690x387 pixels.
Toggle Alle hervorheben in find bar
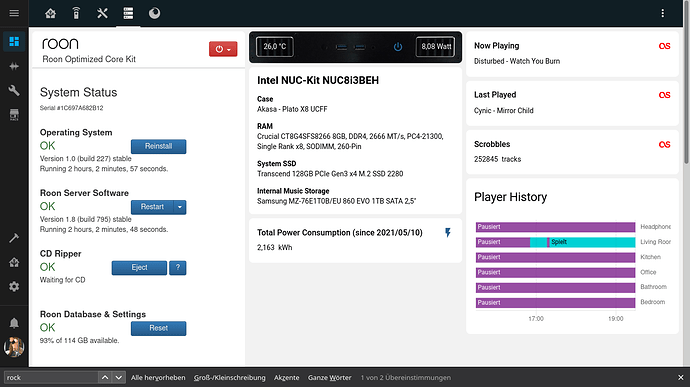(x=158, y=377)
